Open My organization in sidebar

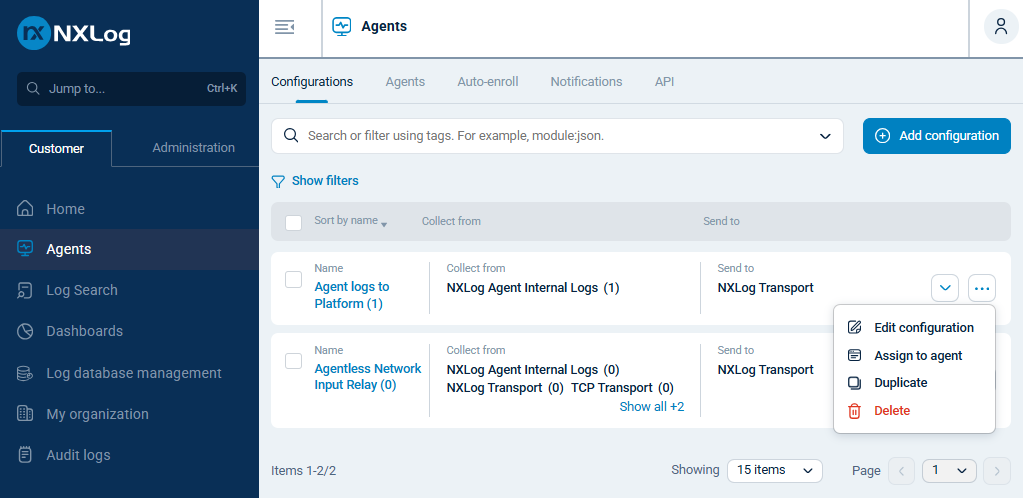point(97,414)
